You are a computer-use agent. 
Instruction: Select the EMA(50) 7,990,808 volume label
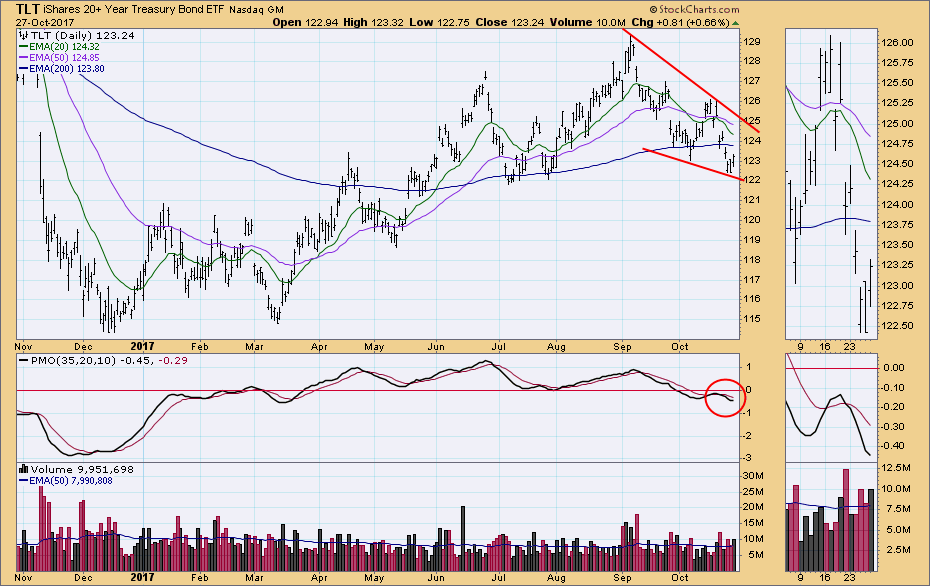[71, 480]
